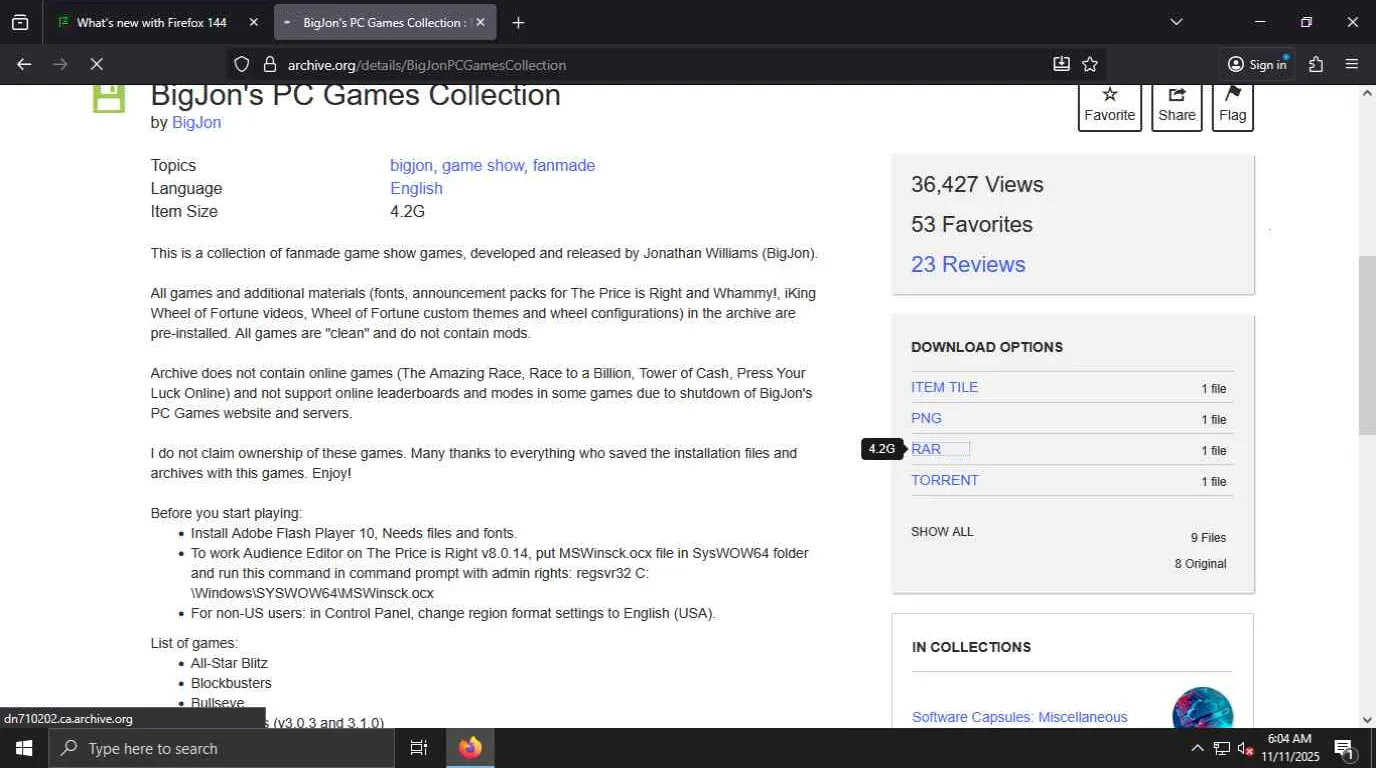Image resolution: width=1376 pixels, height=768 pixels.
Task: Favorite this archive item
Action: (x=1110, y=105)
